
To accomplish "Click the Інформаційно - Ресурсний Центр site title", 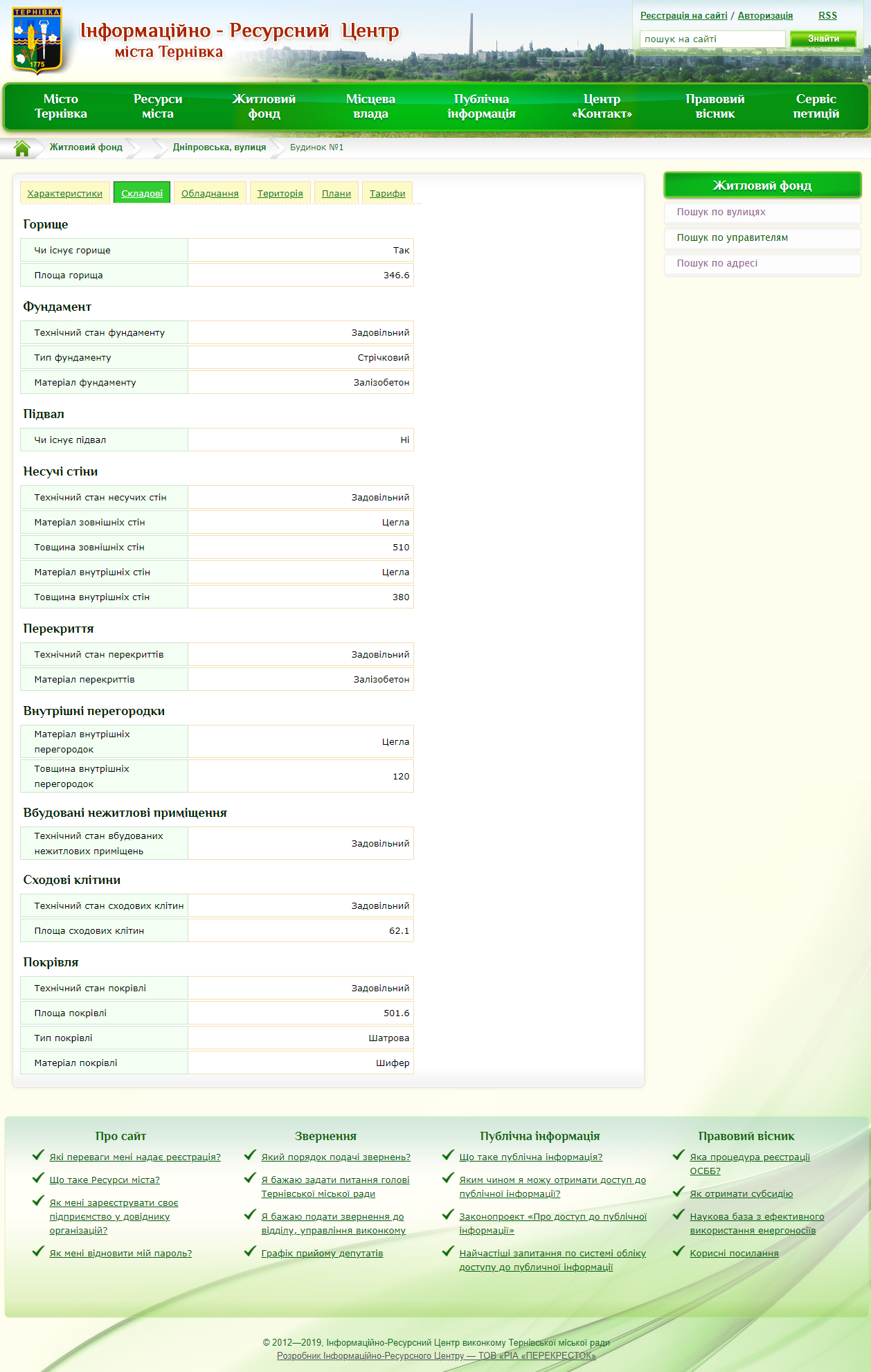I will tap(240, 30).
